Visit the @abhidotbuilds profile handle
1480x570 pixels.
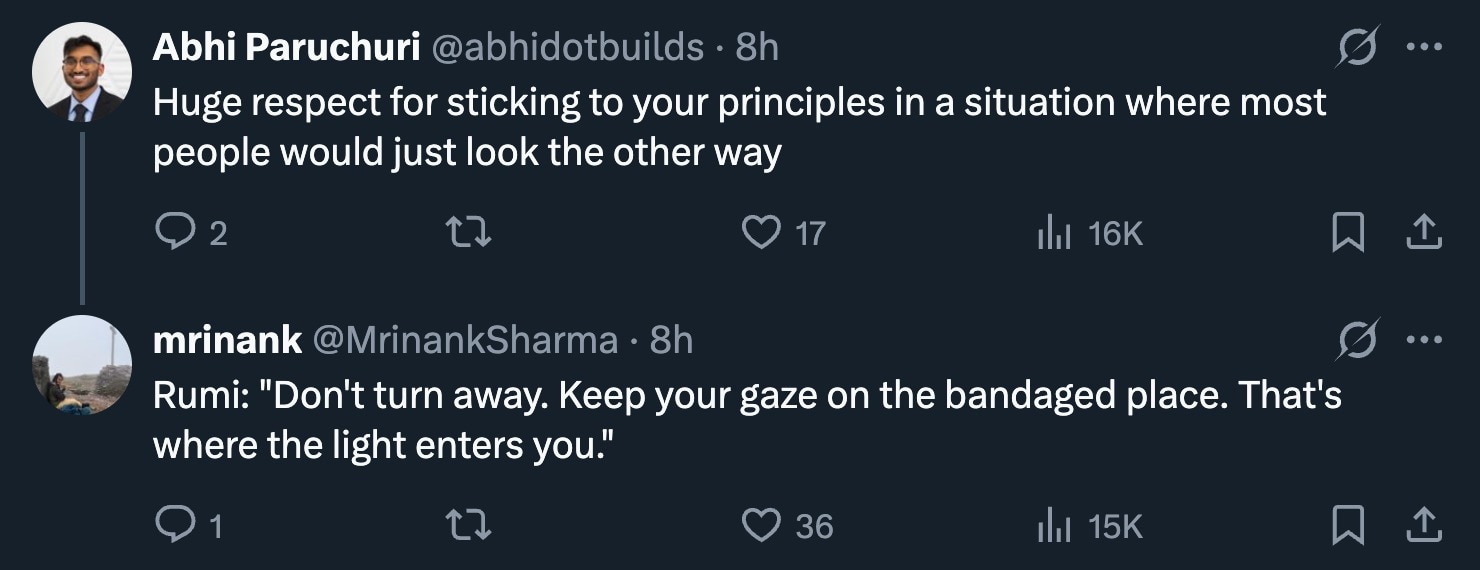pos(567,47)
